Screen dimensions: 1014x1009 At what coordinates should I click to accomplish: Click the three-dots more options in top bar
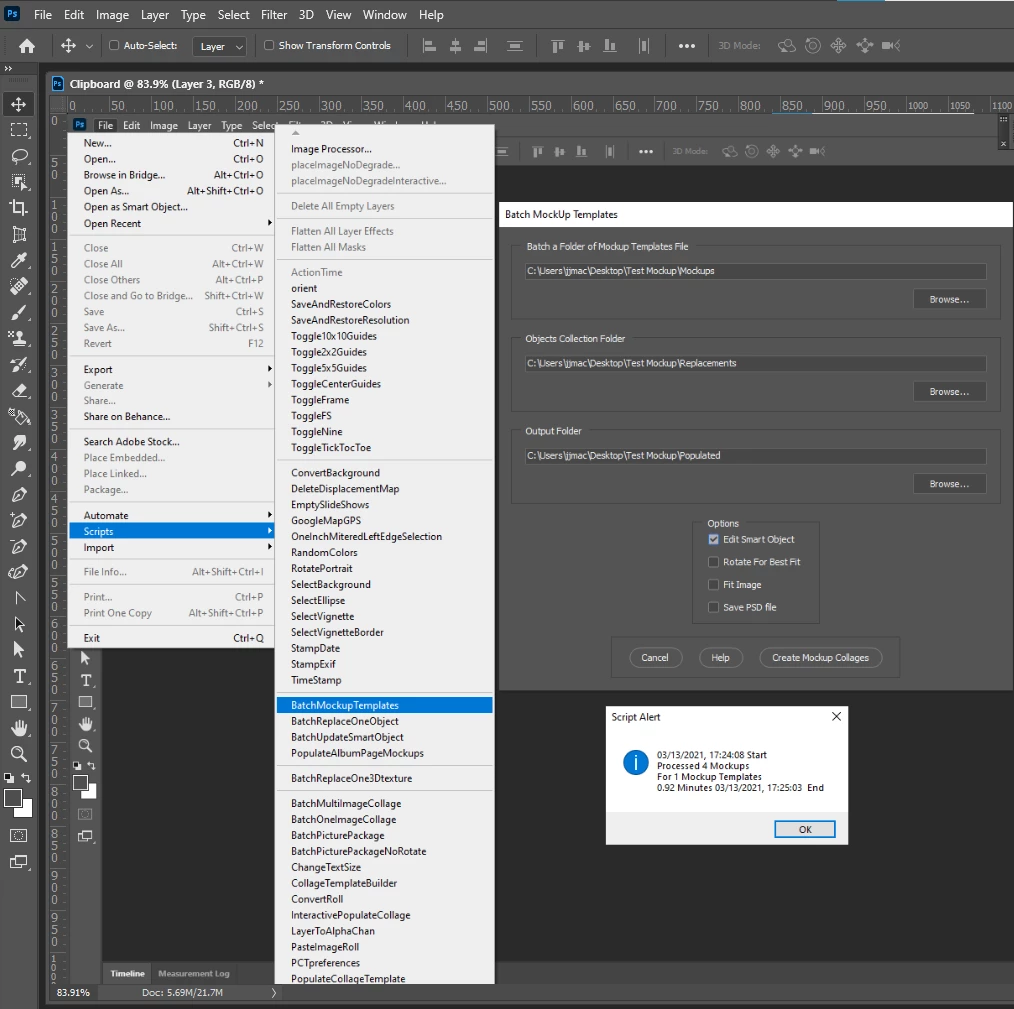tap(687, 46)
